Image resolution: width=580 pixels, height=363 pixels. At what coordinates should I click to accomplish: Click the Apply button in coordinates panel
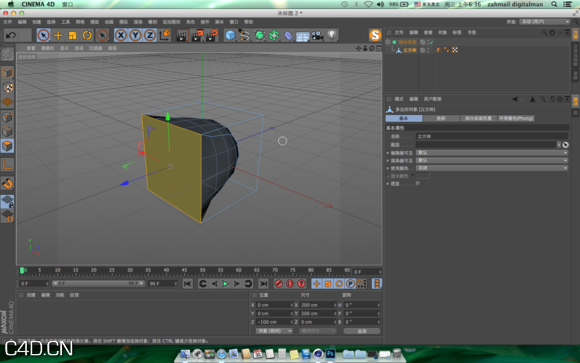click(362, 331)
